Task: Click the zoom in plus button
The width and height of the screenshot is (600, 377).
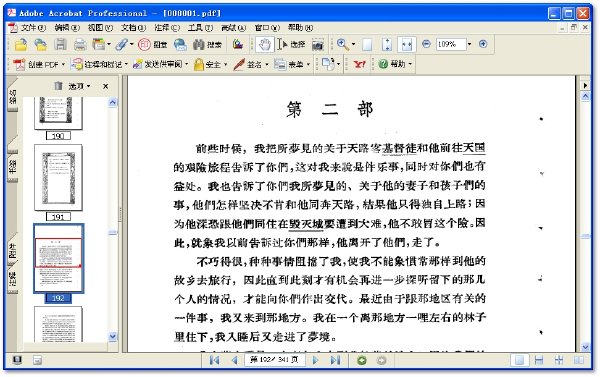Action: 483,44
